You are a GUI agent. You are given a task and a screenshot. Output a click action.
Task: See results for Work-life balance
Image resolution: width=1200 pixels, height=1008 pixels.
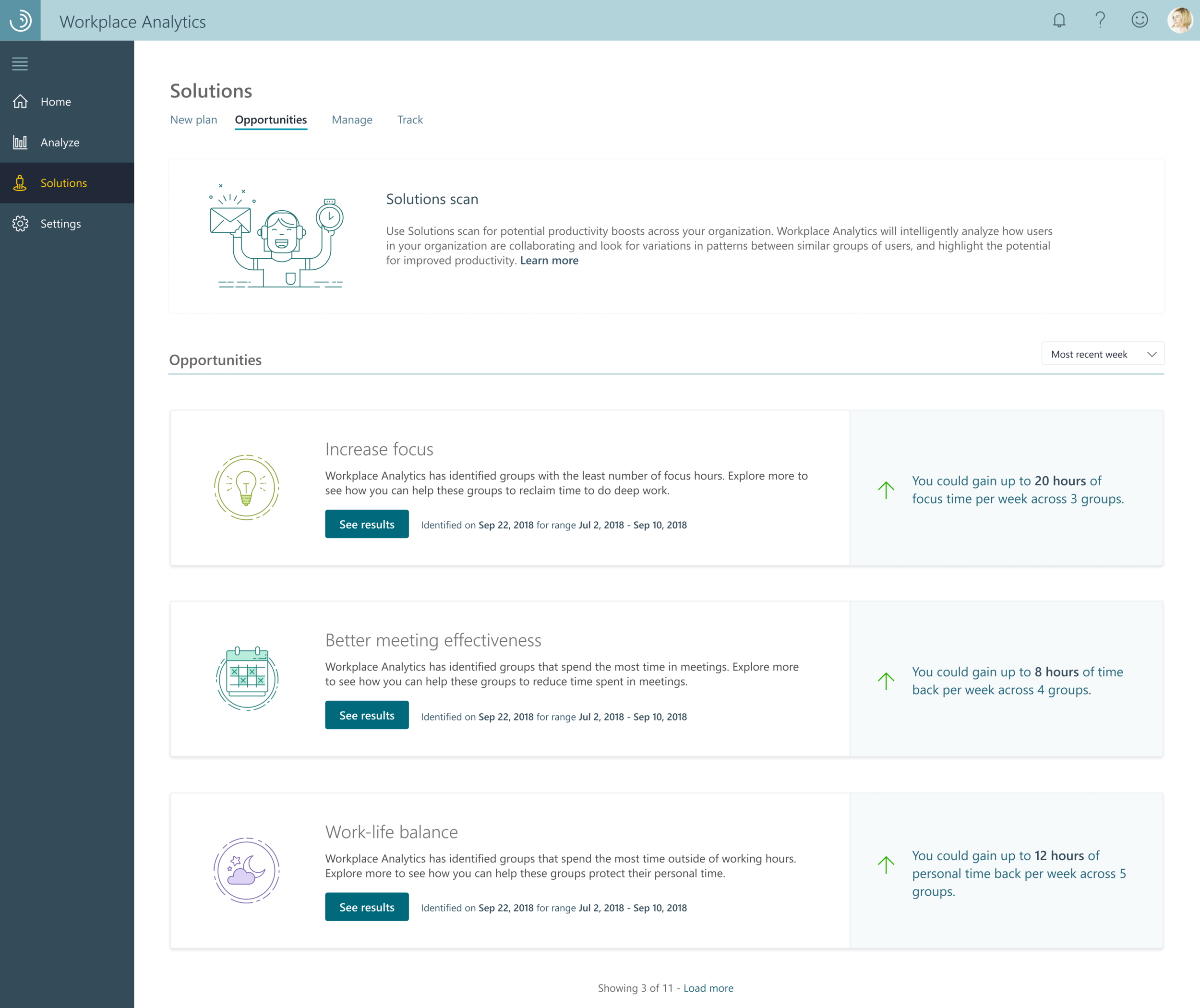[367, 907]
